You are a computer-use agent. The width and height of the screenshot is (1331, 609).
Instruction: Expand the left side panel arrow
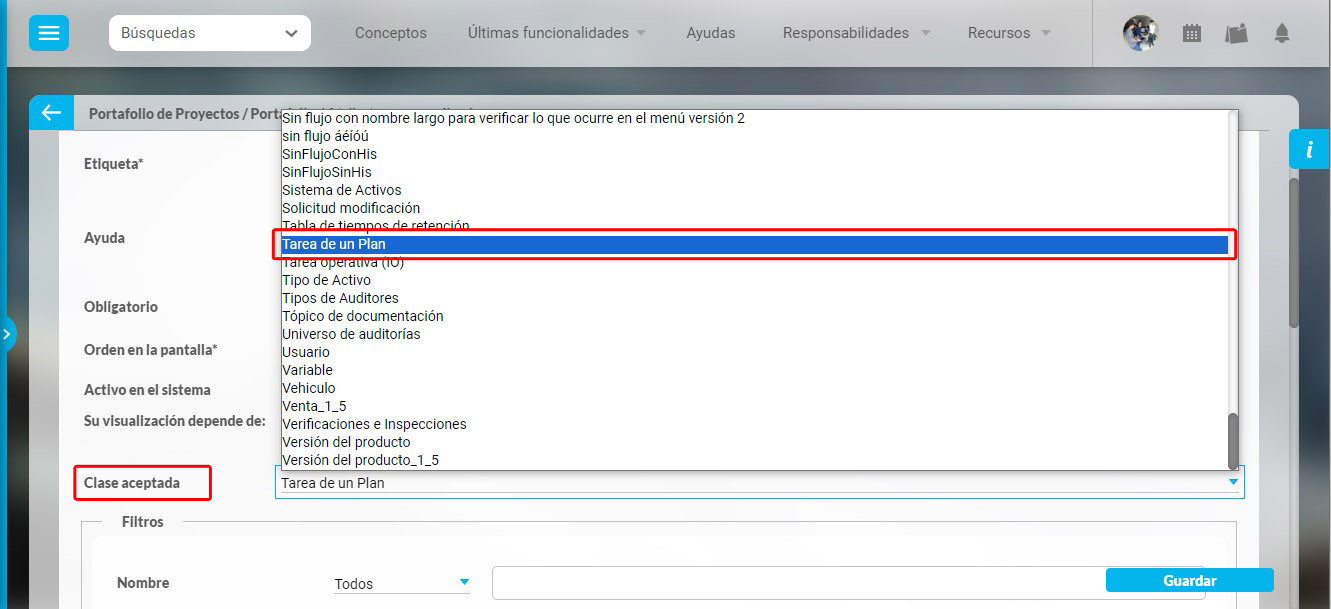7,334
